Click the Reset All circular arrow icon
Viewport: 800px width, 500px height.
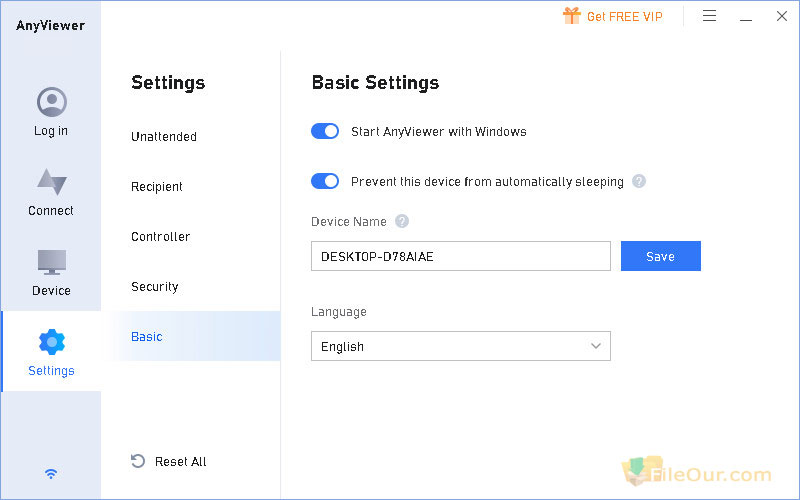point(138,461)
